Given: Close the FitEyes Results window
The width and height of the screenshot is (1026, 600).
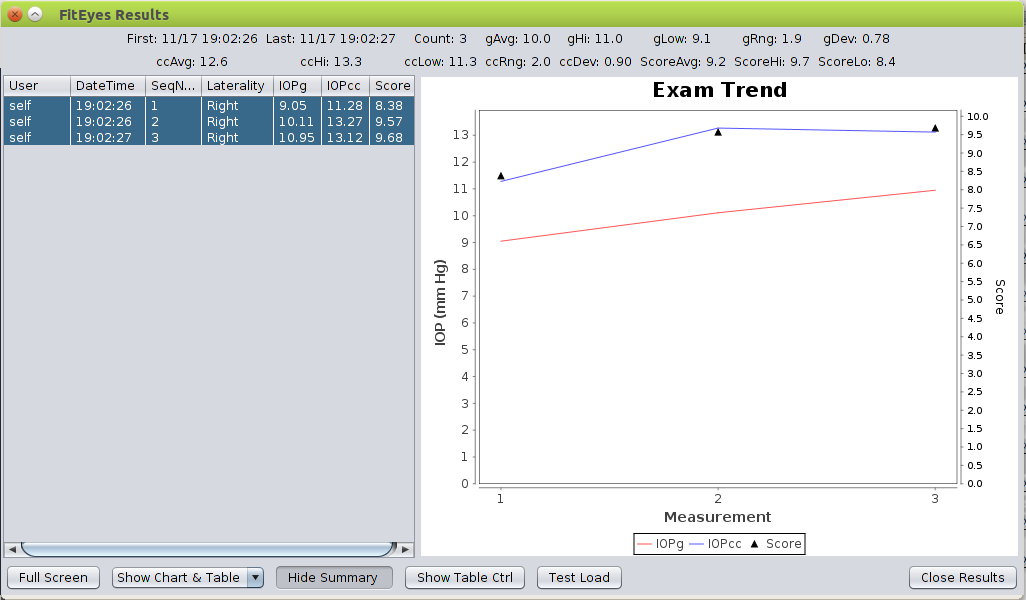Looking at the screenshot, I should [x=14, y=14].
